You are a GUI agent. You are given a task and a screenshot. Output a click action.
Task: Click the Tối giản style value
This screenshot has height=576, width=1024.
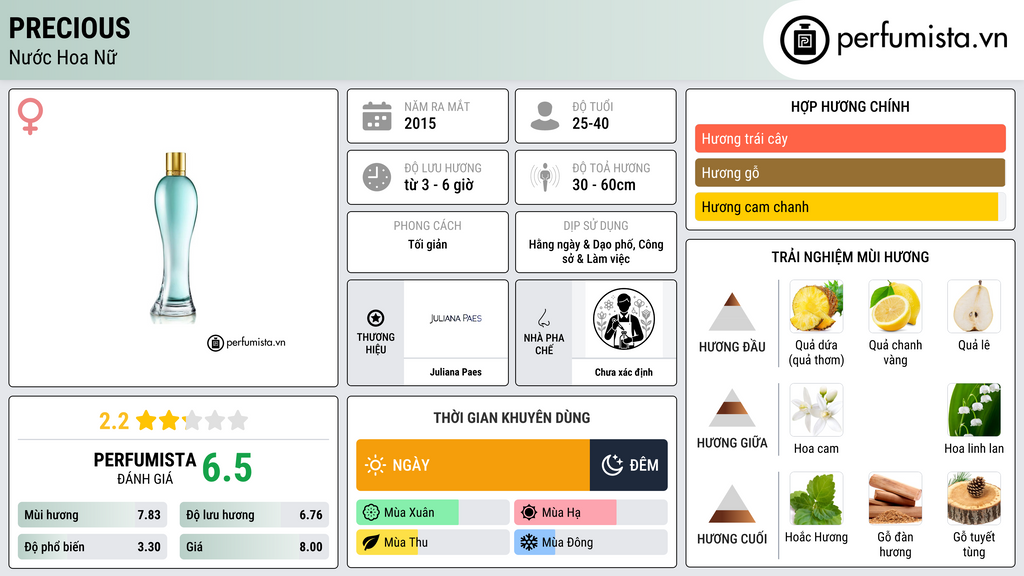tap(428, 244)
